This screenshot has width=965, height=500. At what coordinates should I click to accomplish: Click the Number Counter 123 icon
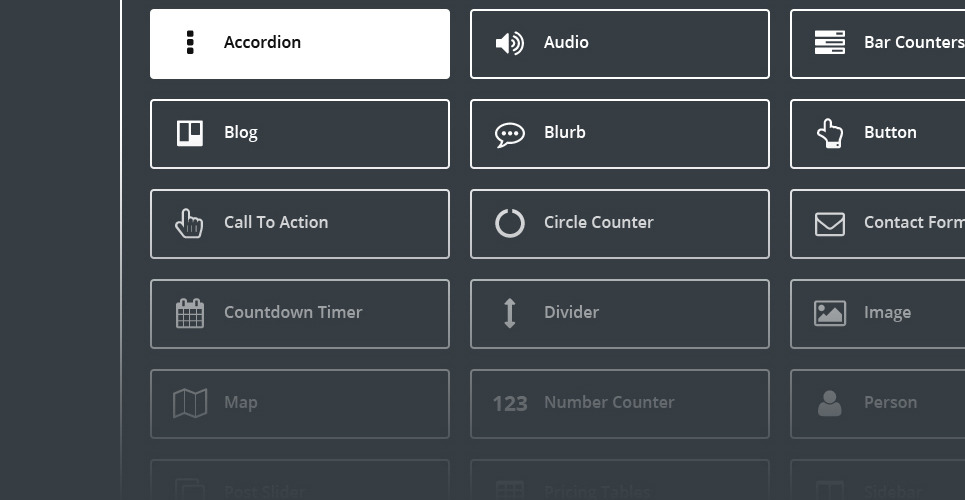(510, 404)
